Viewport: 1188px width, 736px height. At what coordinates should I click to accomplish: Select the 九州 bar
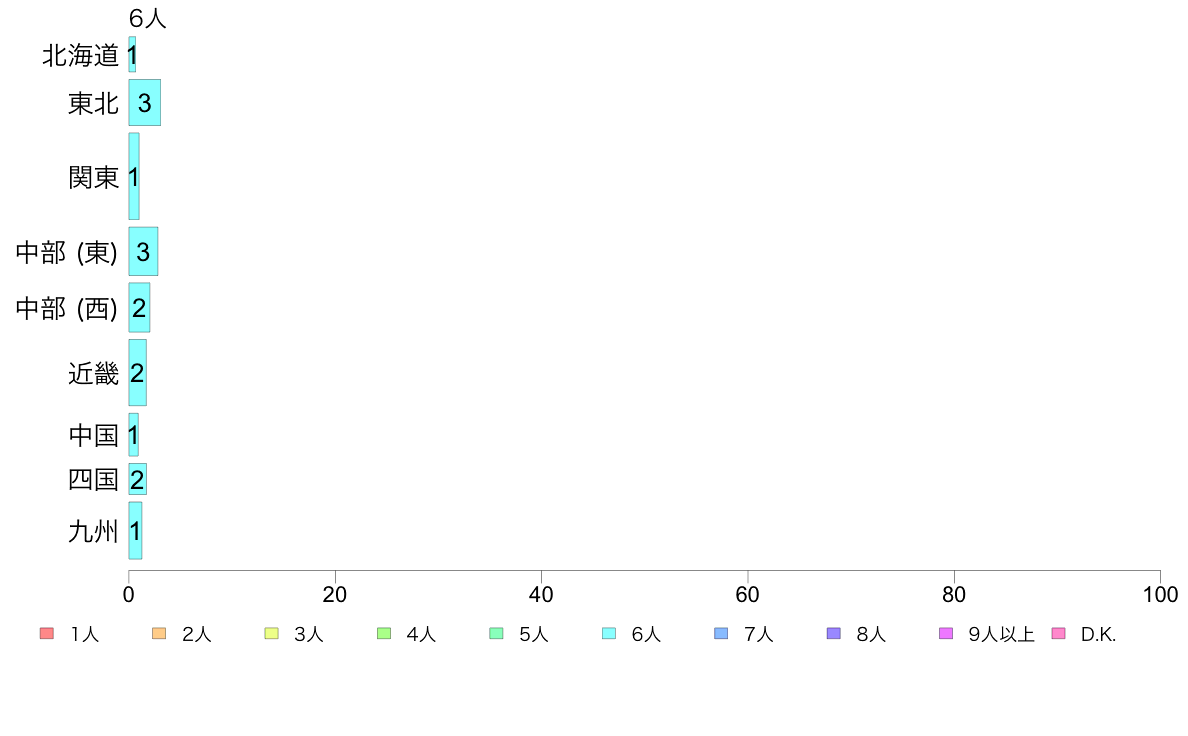coord(136,531)
